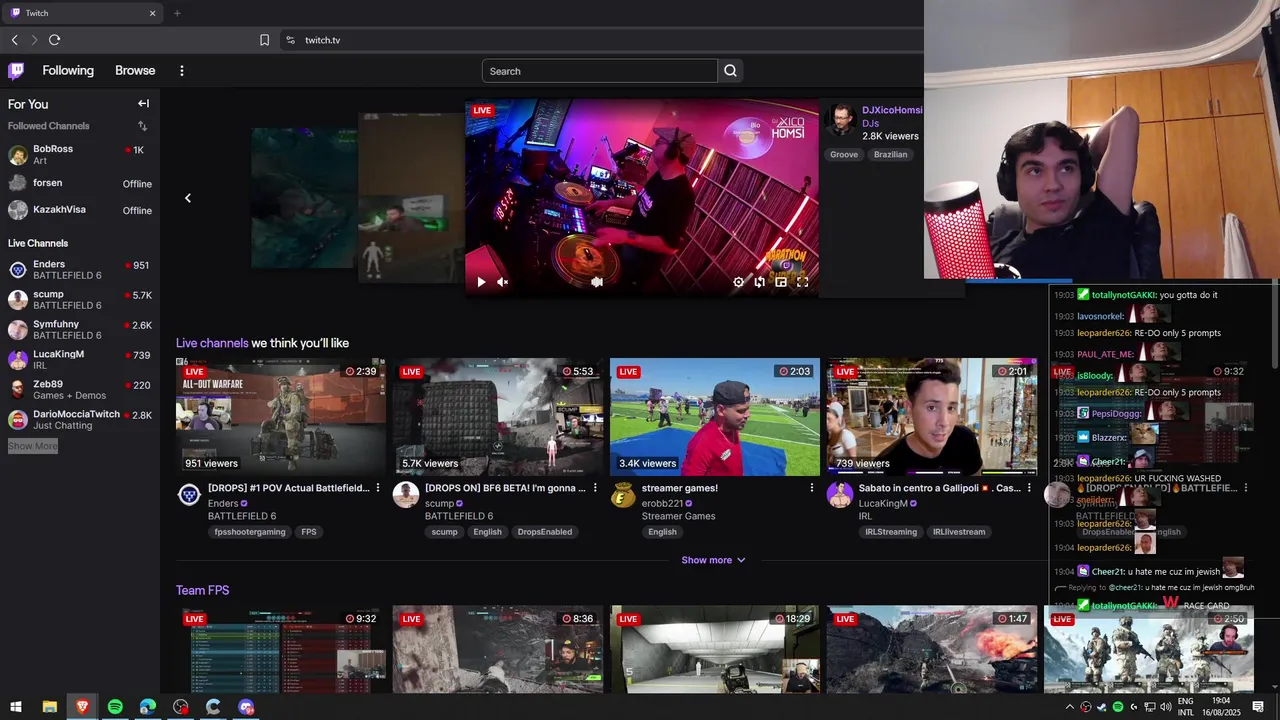1280x720 pixels.
Task: Expand sidebar list with Show More
Action: tap(33, 446)
